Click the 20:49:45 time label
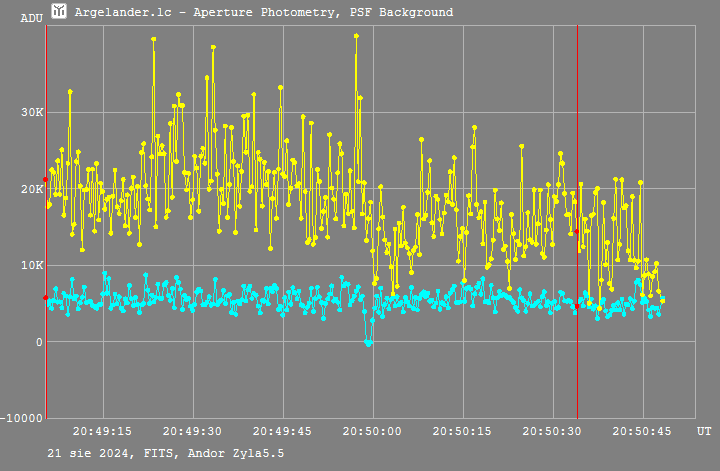Viewport: 720px width, 471px height. [x=282, y=432]
